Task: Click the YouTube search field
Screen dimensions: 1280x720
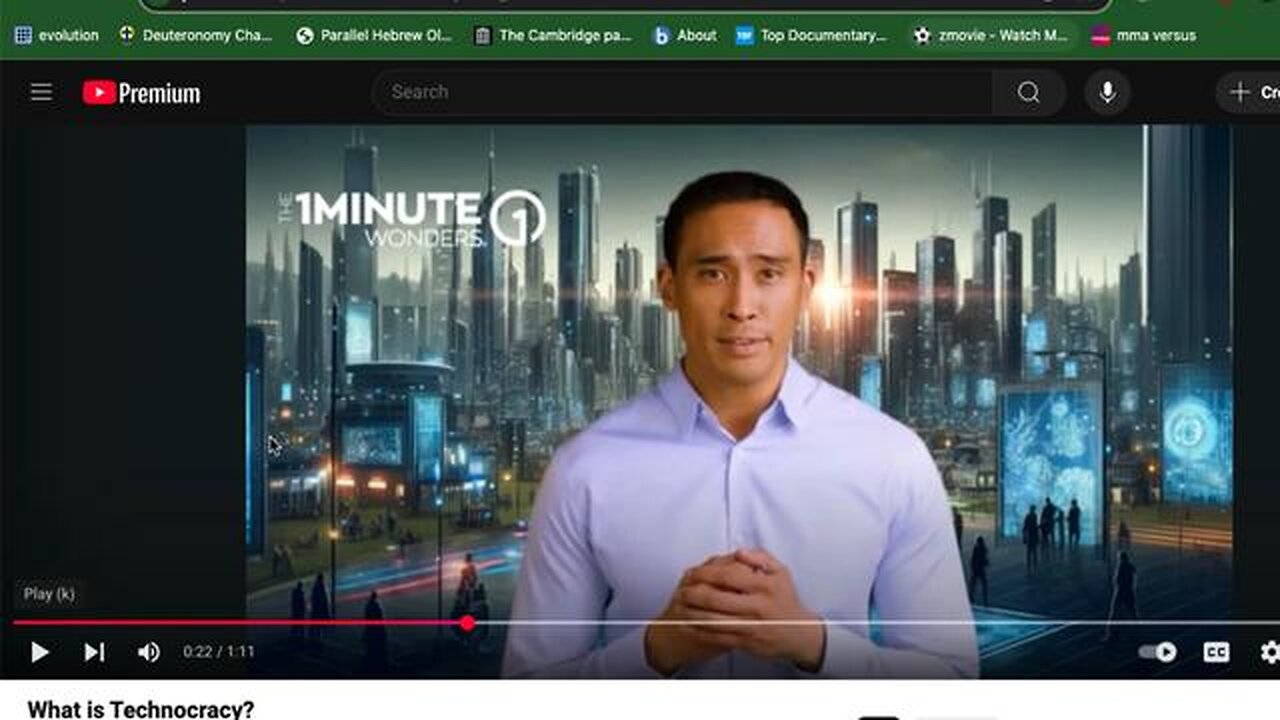Action: pos(682,92)
